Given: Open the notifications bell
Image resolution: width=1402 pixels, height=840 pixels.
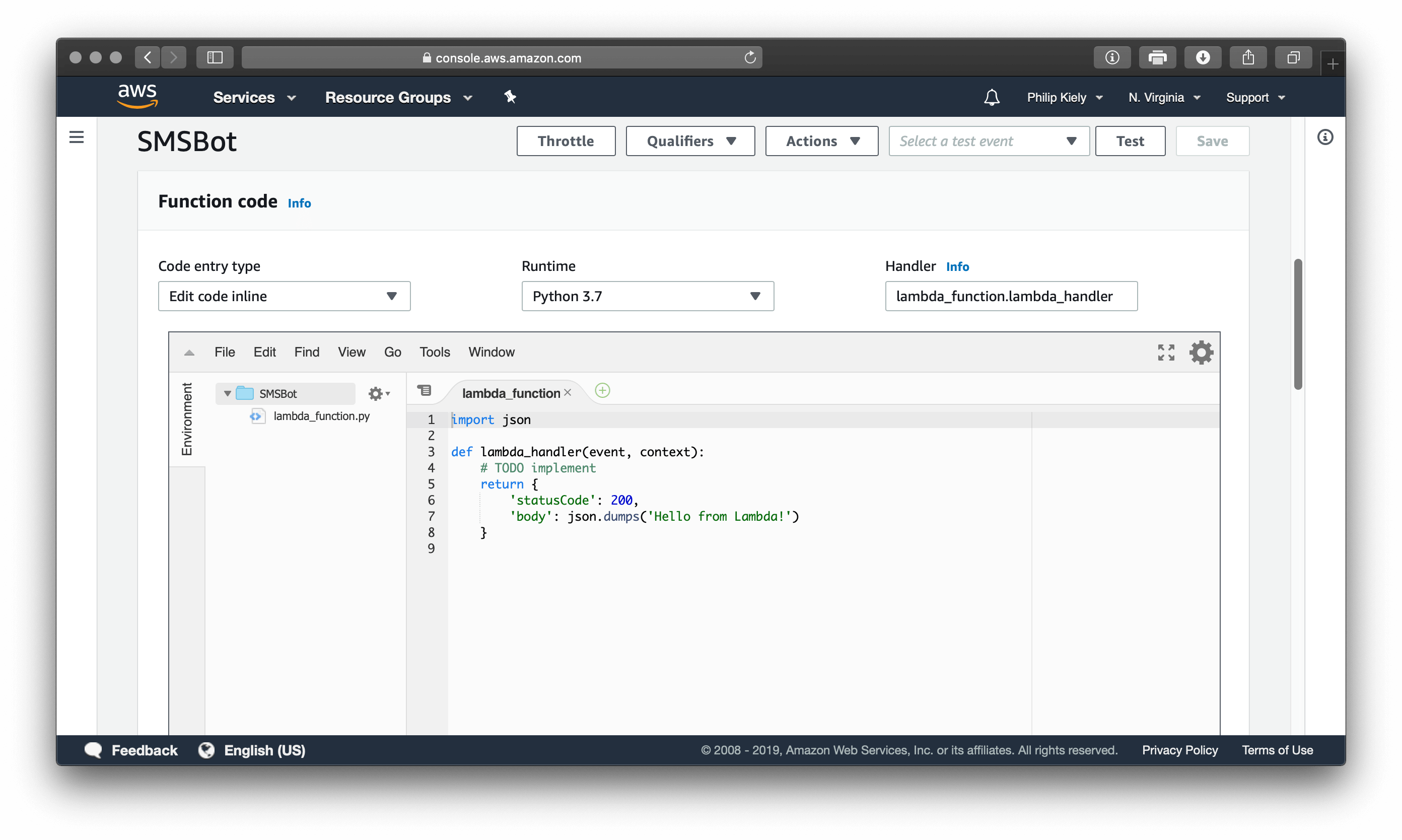Looking at the screenshot, I should coord(991,97).
